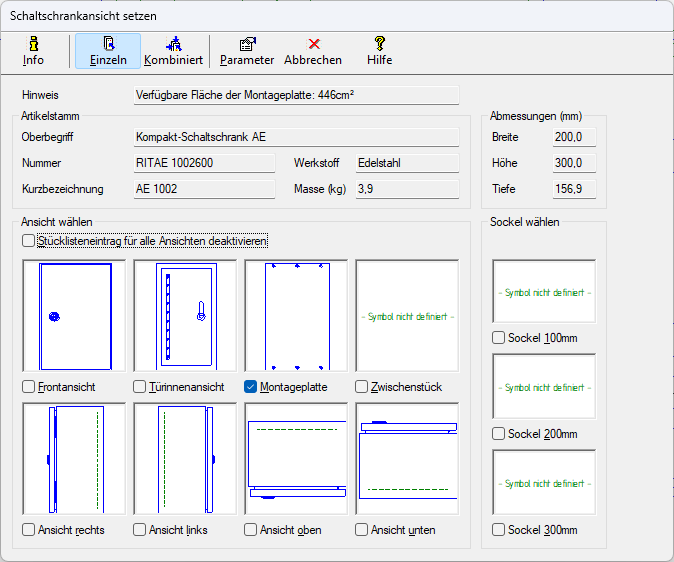Click the Nummer field RITAE 1002600
The height and width of the screenshot is (562, 674).
point(204,163)
